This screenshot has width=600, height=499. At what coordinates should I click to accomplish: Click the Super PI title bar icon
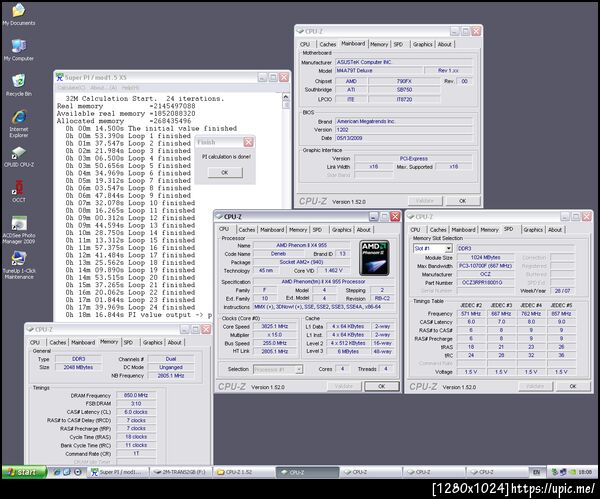(x=60, y=77)
